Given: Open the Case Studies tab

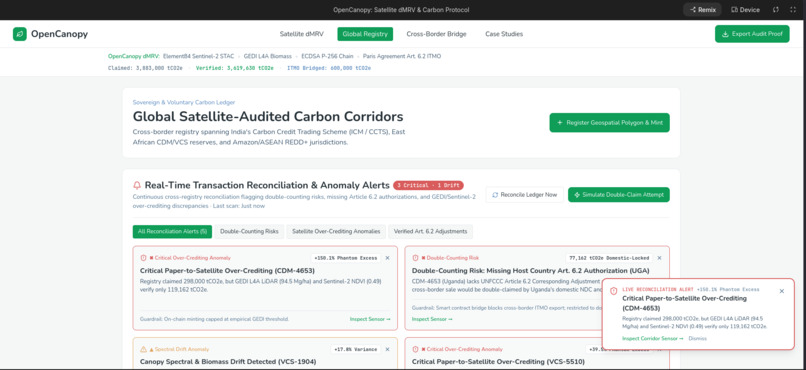Looking at the screenshot, I should 504,34.
